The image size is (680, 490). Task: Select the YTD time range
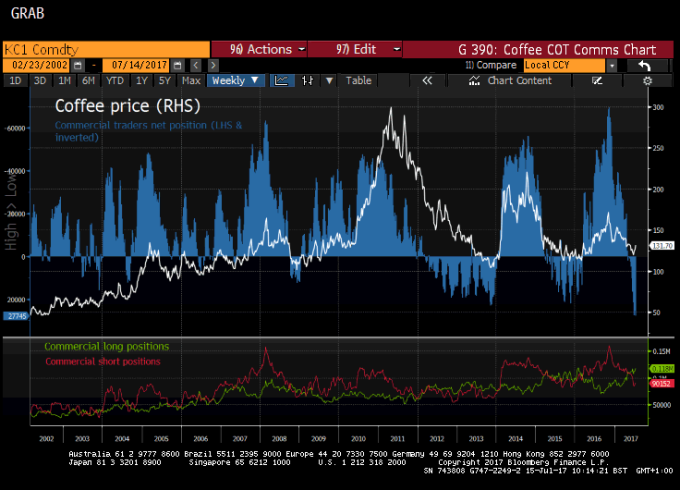click(115, 80)
